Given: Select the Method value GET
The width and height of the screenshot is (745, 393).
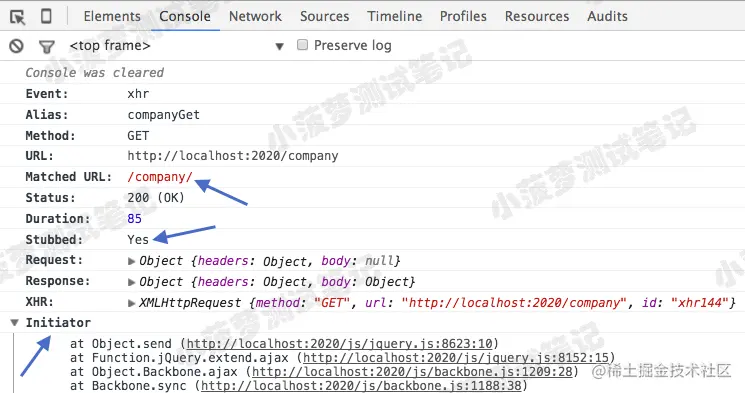Looking at the screenshot, I should [138, 135].
